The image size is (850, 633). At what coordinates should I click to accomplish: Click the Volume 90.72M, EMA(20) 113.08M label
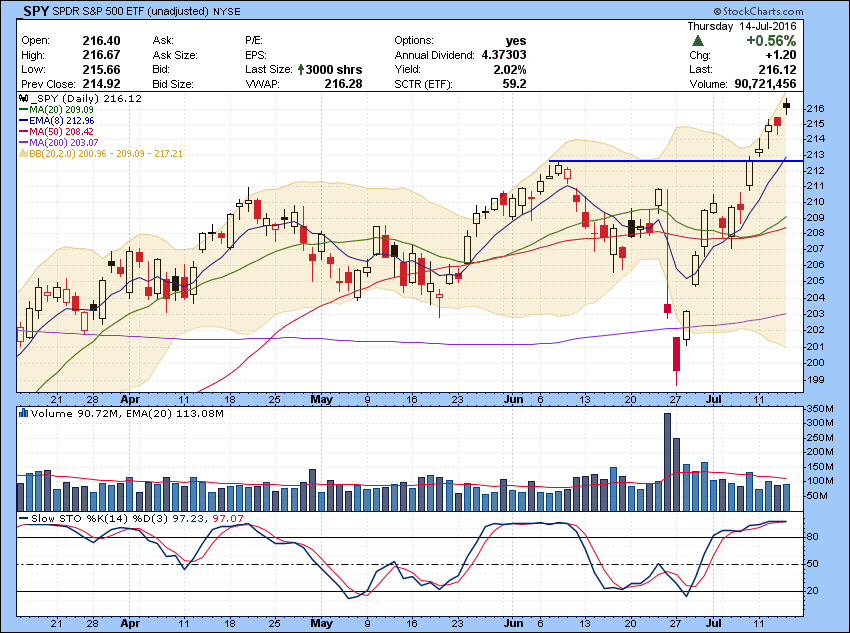(x=127, y=414)
